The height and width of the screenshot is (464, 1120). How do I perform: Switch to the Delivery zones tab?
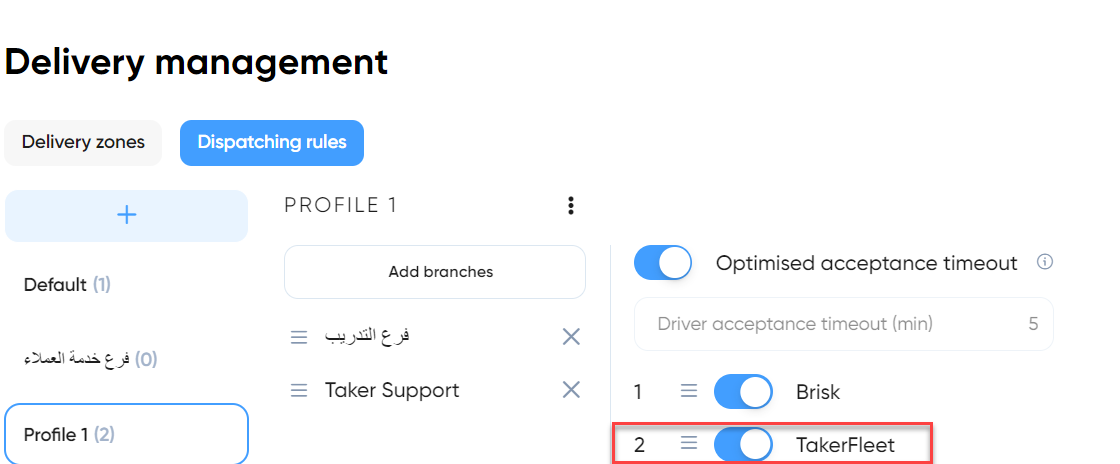(x=83, y=142)
